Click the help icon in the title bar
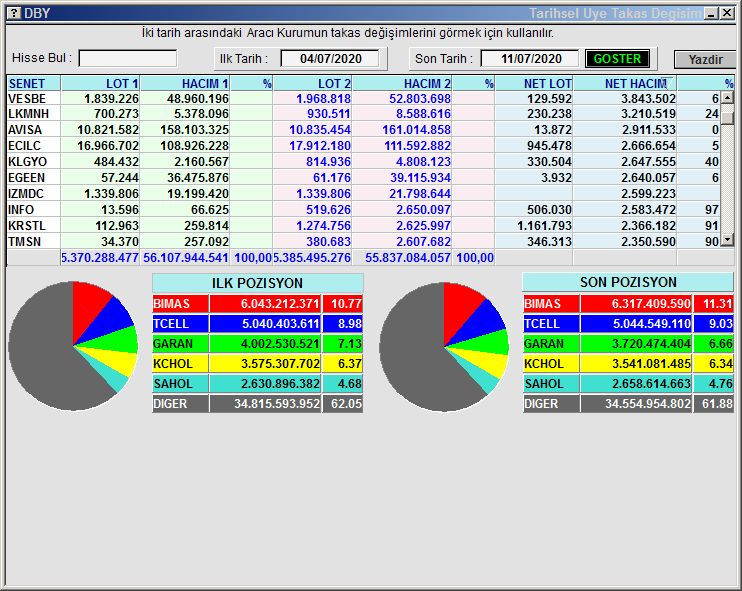742x591 pixels. point(12,13)
